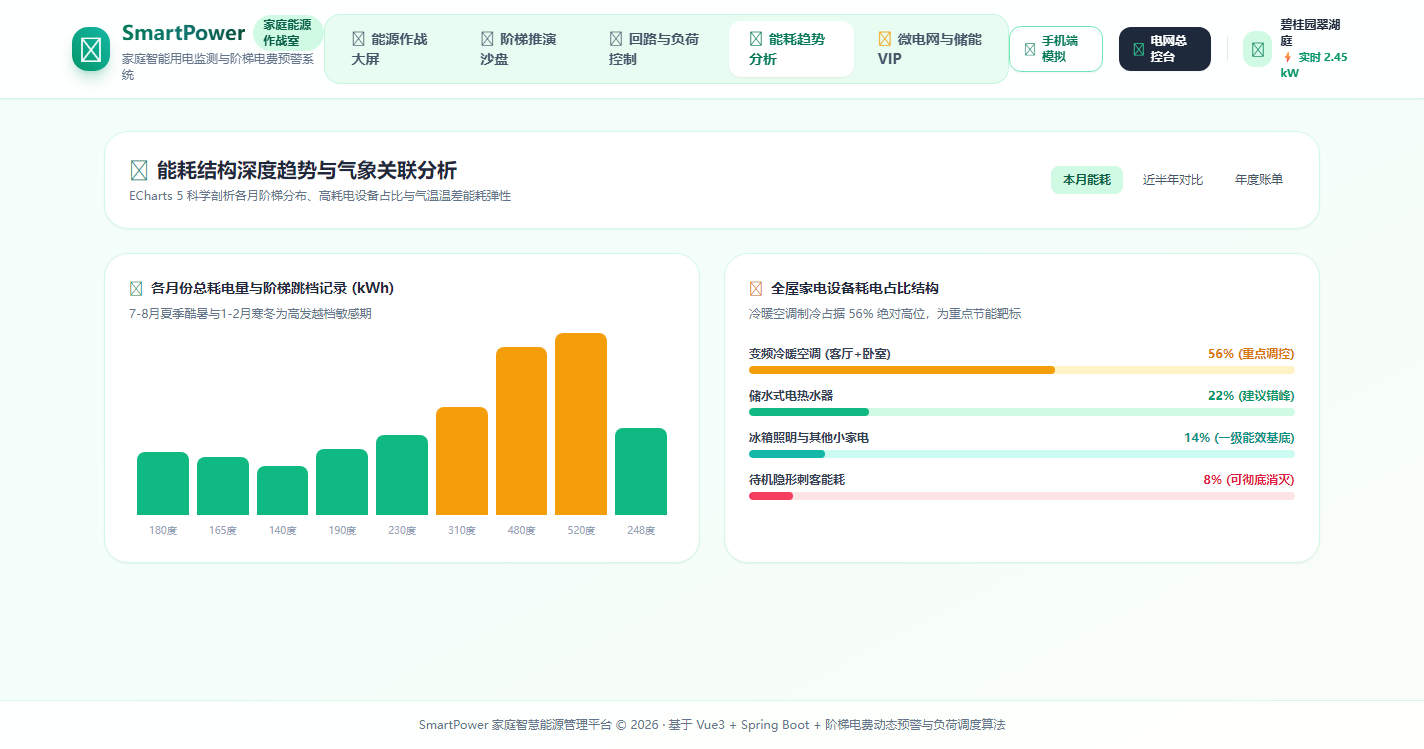
Task: Click the icon before 各月份总耗电量与阶梯跳档记录 title
Action: click(x=136, y=289)
